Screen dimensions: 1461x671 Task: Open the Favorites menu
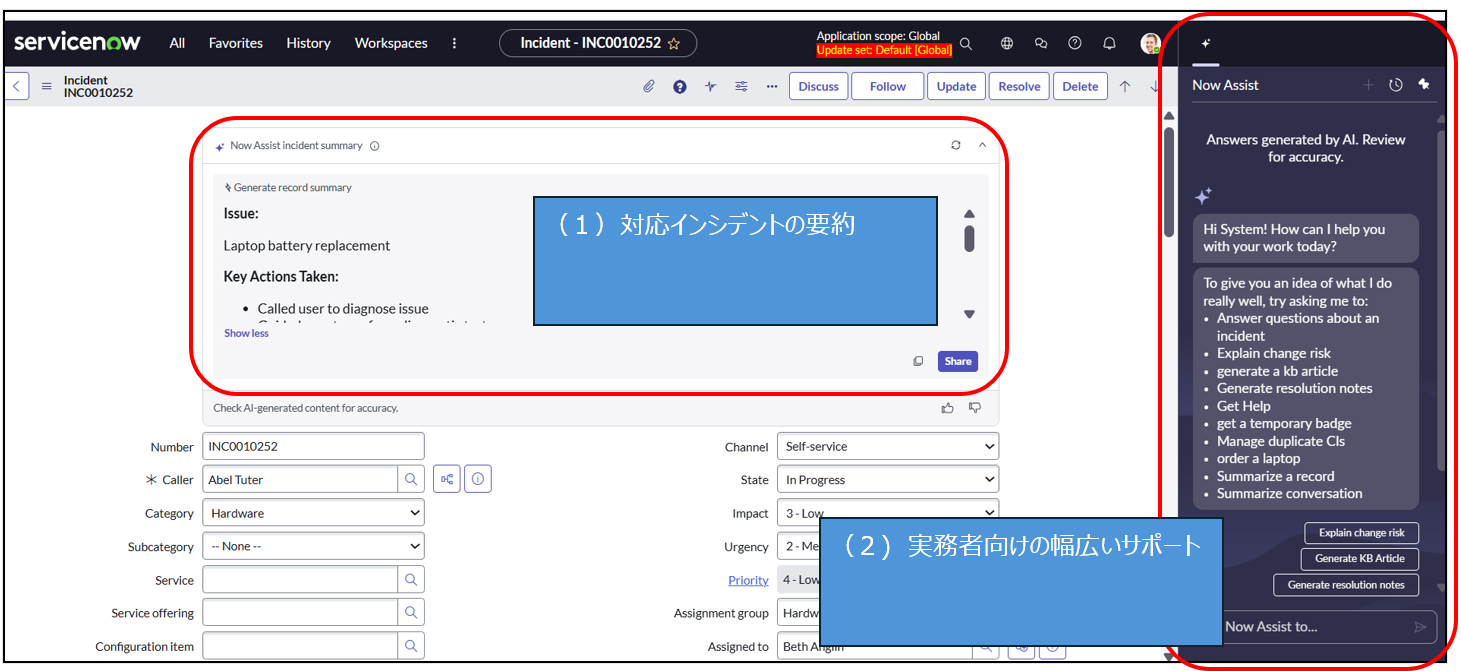pyautogui.click(x=236, y=43)
